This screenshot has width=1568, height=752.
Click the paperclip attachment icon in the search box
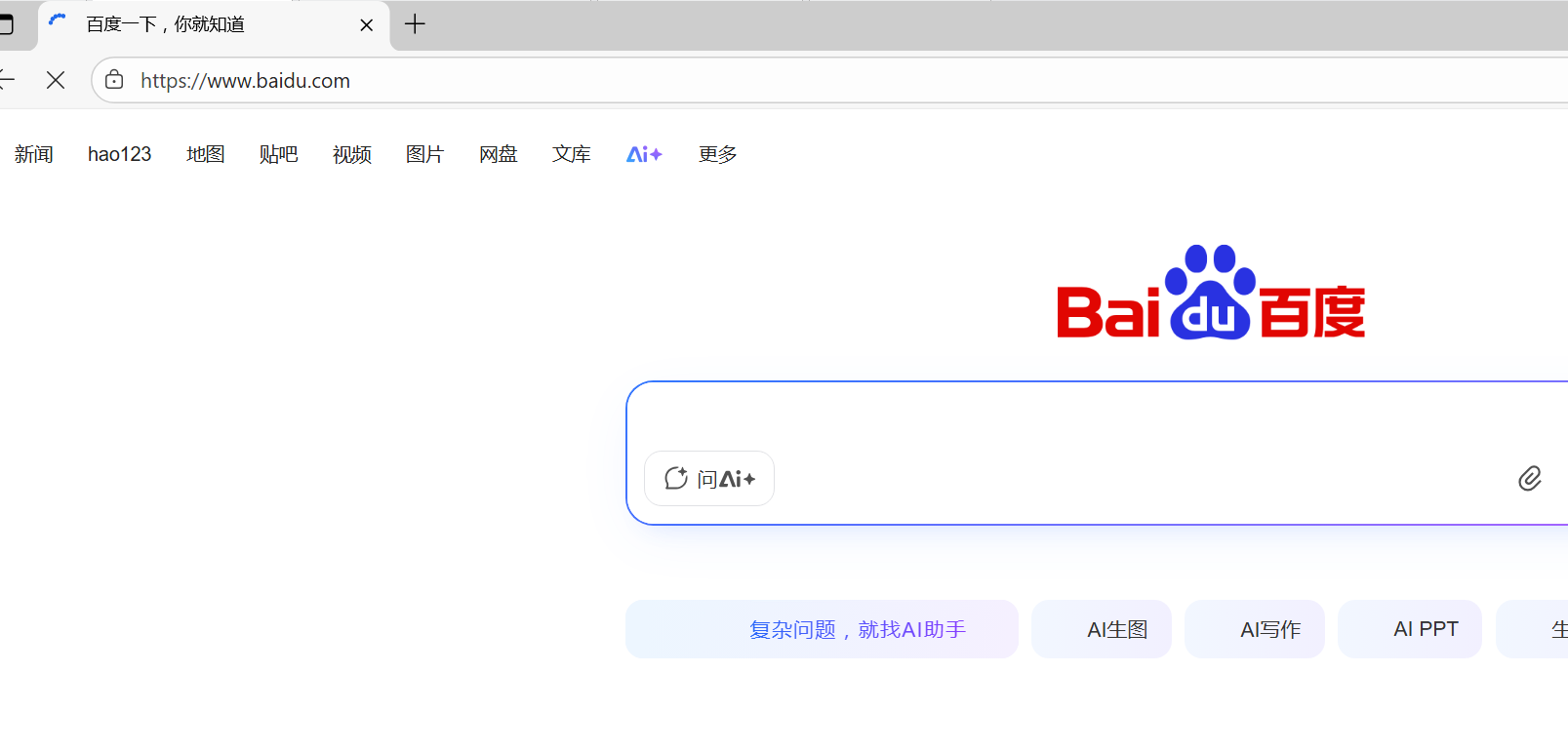[x=1529, y=478]
